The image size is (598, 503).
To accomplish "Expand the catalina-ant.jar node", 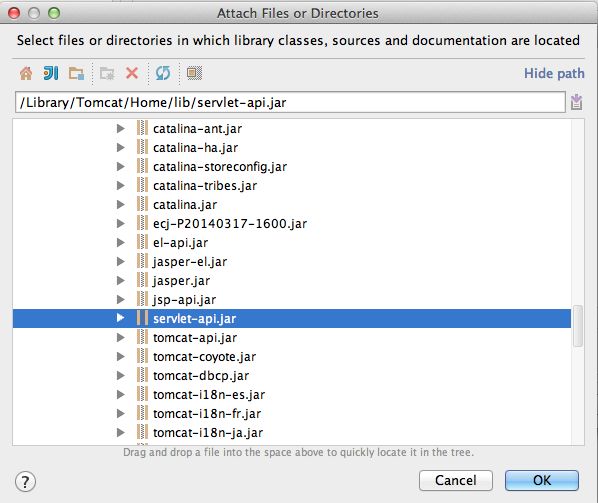I will [121, 129].
